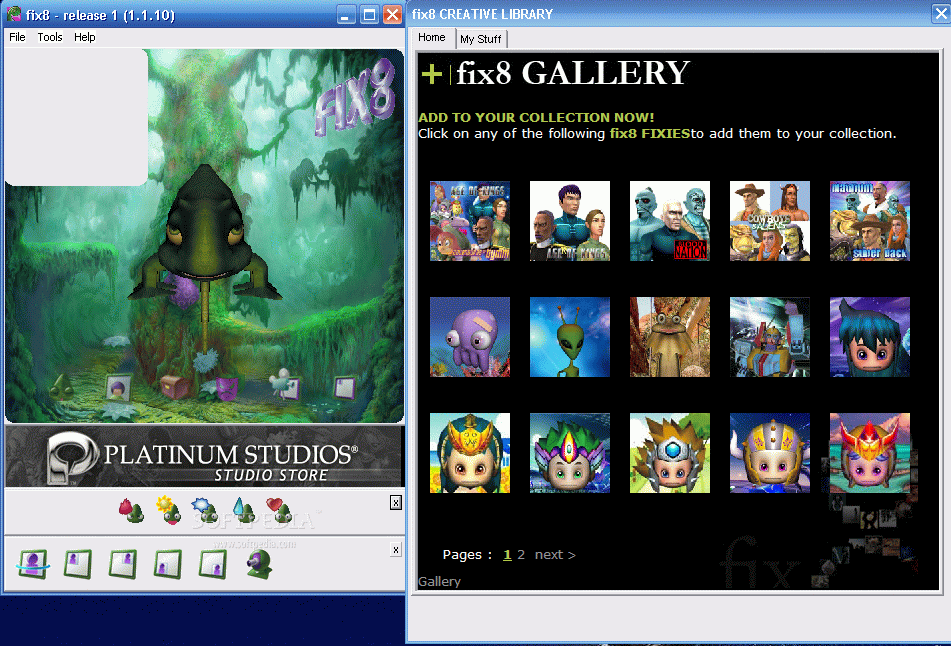Select the top-left picture position icon
The image size is (951, 646).
pos(78,564)
